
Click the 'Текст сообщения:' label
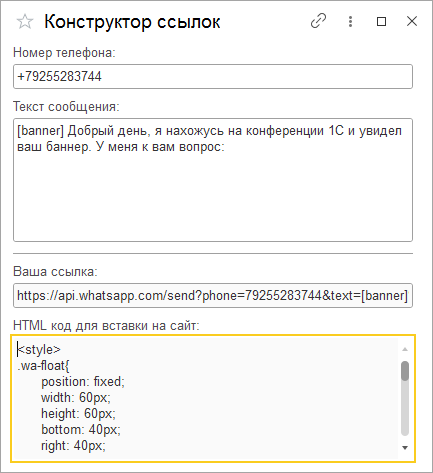tap(66, 107)
